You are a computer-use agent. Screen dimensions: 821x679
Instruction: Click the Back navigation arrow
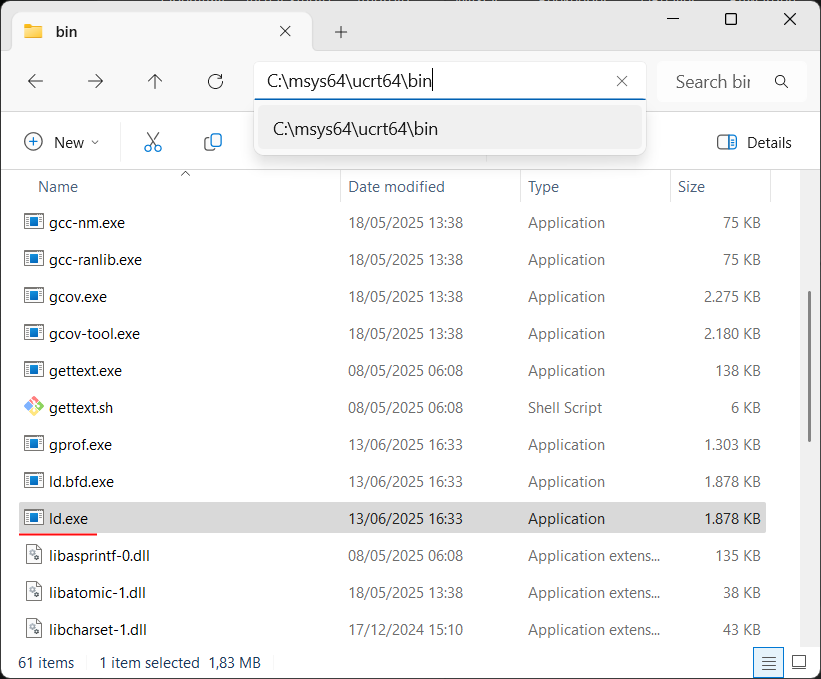click(35, 81)
